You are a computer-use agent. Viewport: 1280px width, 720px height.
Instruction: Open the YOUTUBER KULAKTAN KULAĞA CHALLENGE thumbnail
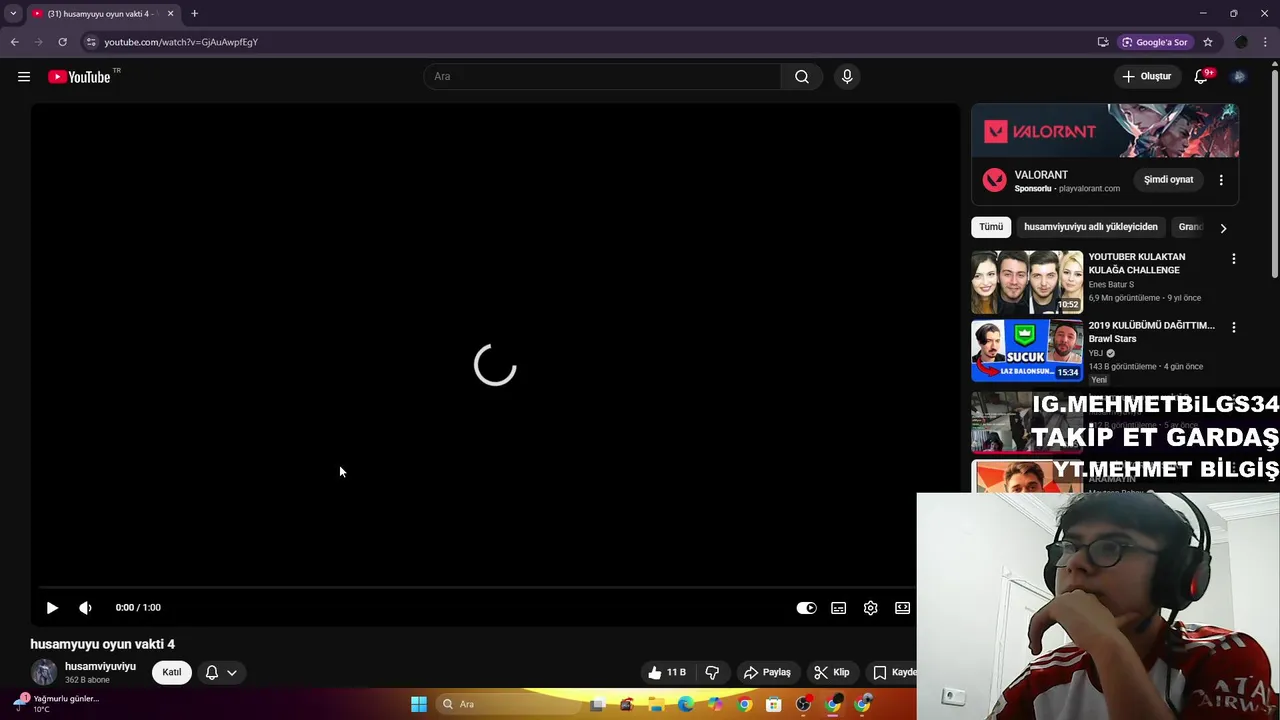(1027, 282)
